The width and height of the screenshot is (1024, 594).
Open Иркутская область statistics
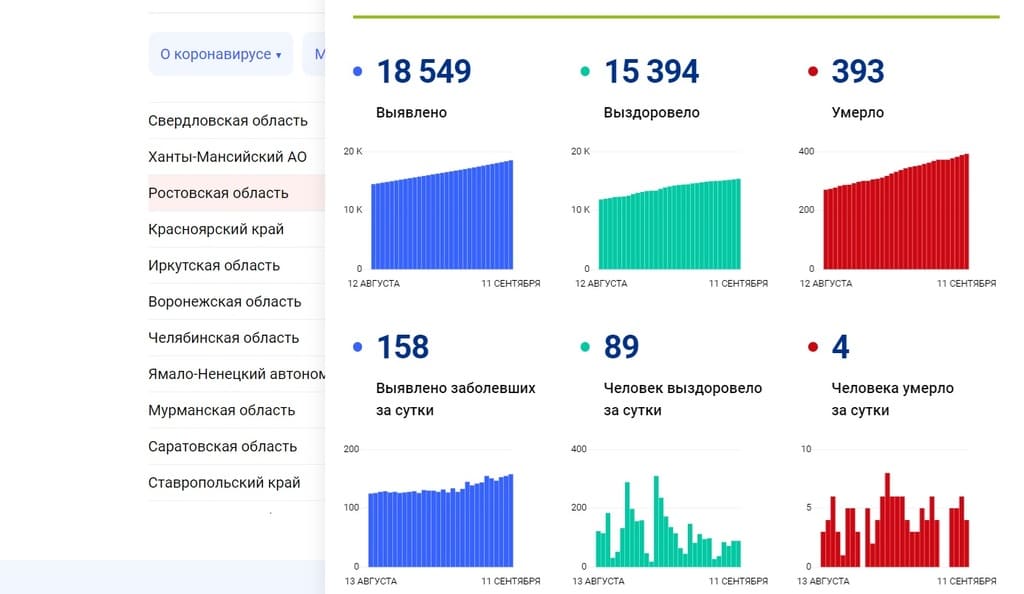coord(214,266)
